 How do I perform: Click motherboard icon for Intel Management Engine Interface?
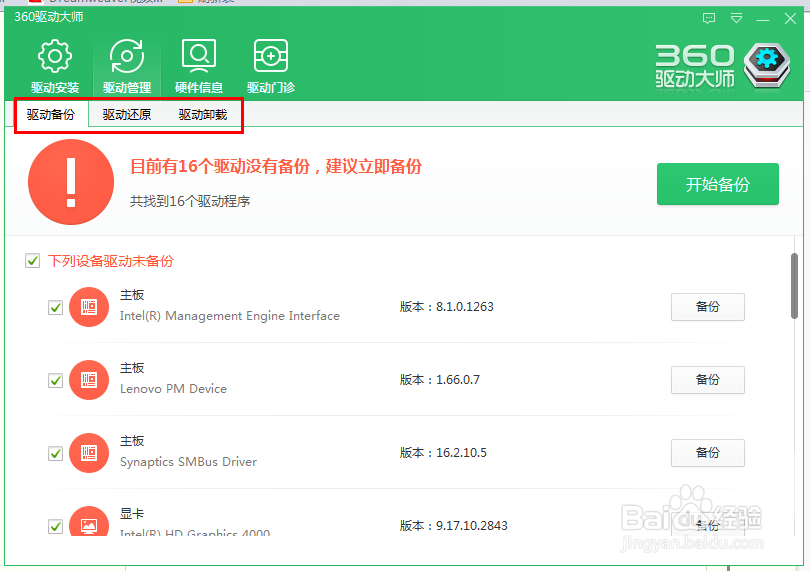click(89, 307)
